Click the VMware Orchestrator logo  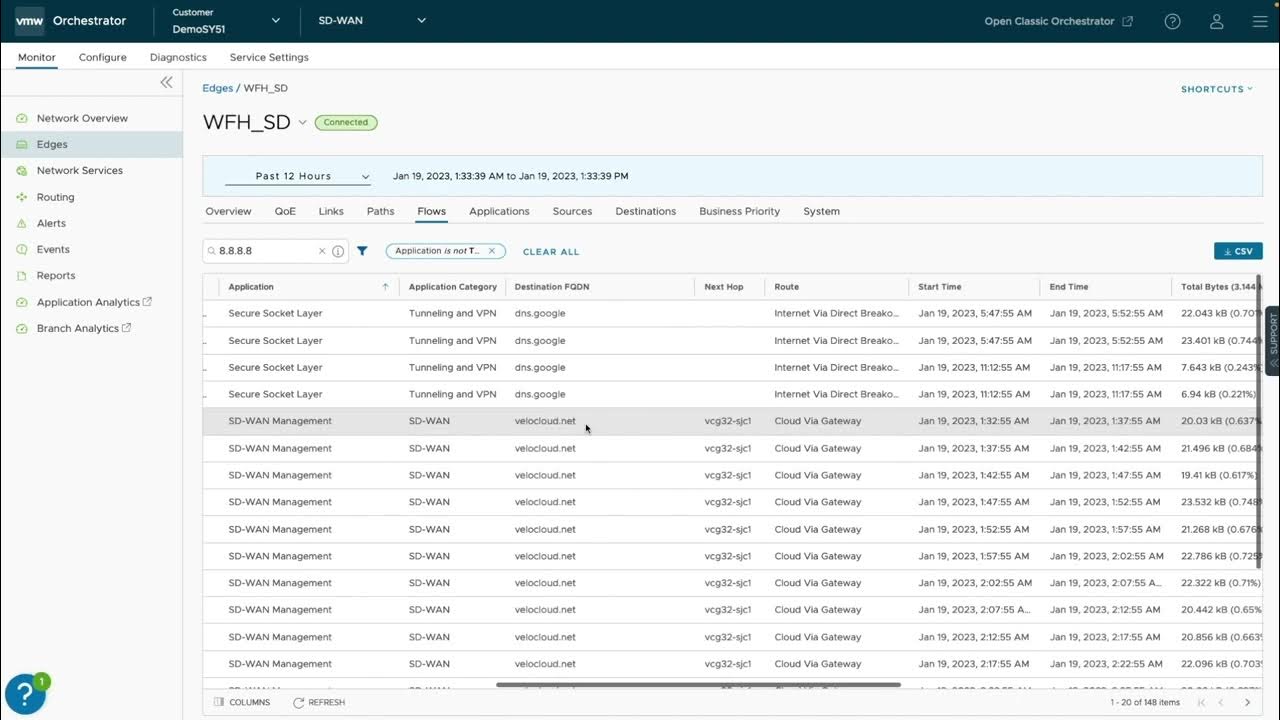(28, 21)
